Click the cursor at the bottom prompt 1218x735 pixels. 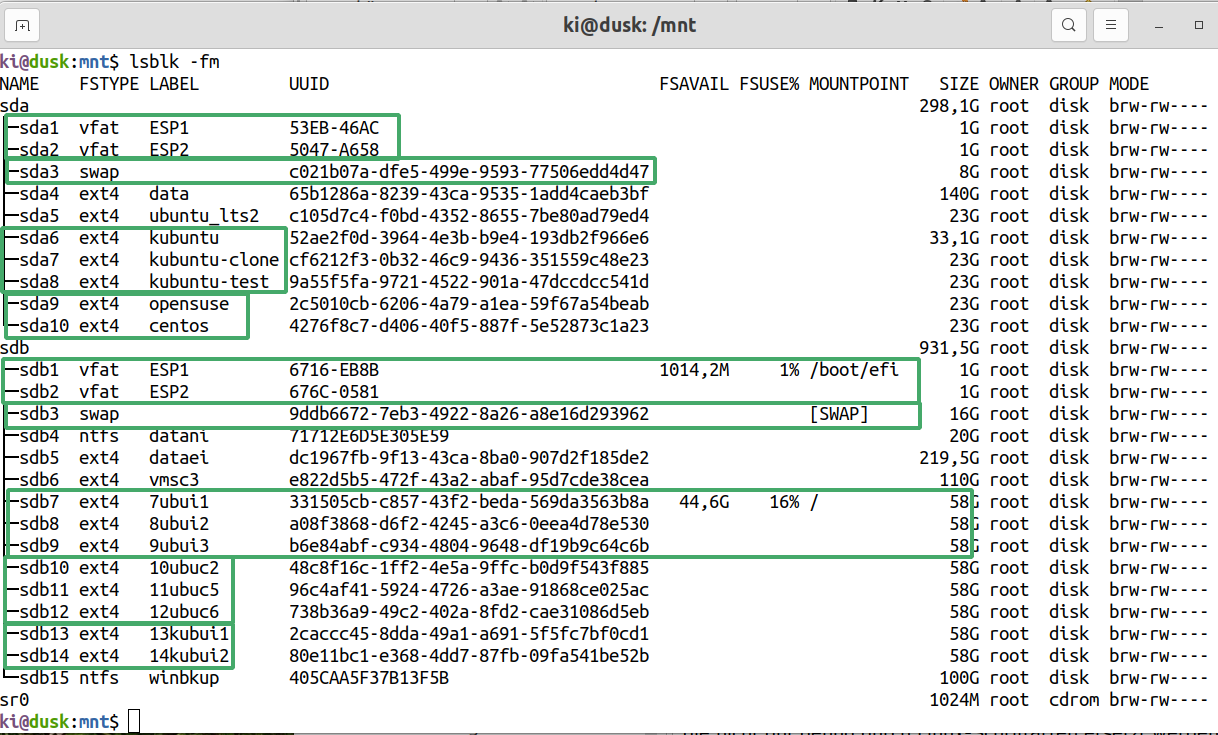(134, 721)
